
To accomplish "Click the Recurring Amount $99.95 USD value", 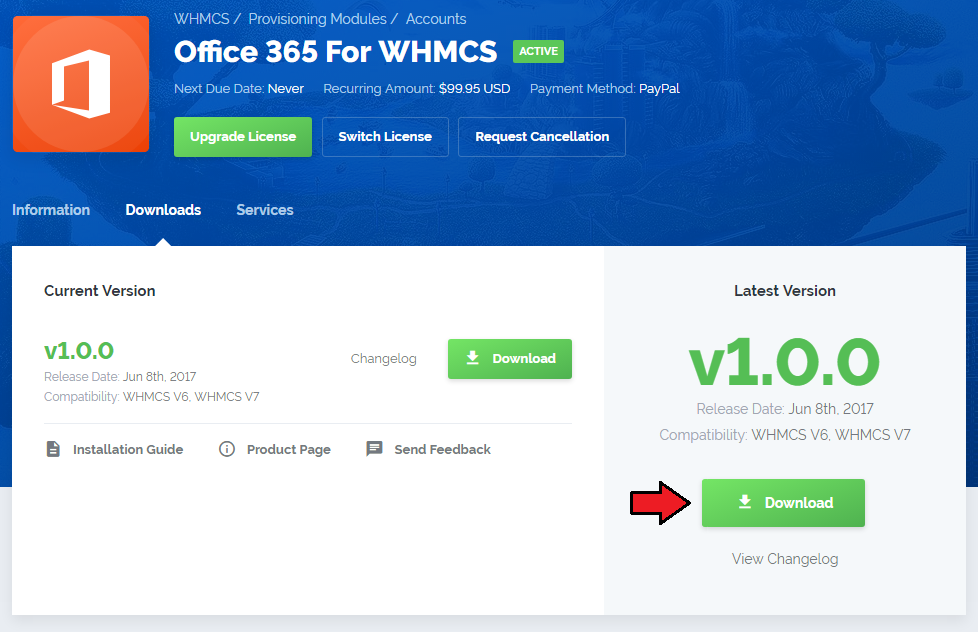I will pyautogui.click(x=475, y=89).
